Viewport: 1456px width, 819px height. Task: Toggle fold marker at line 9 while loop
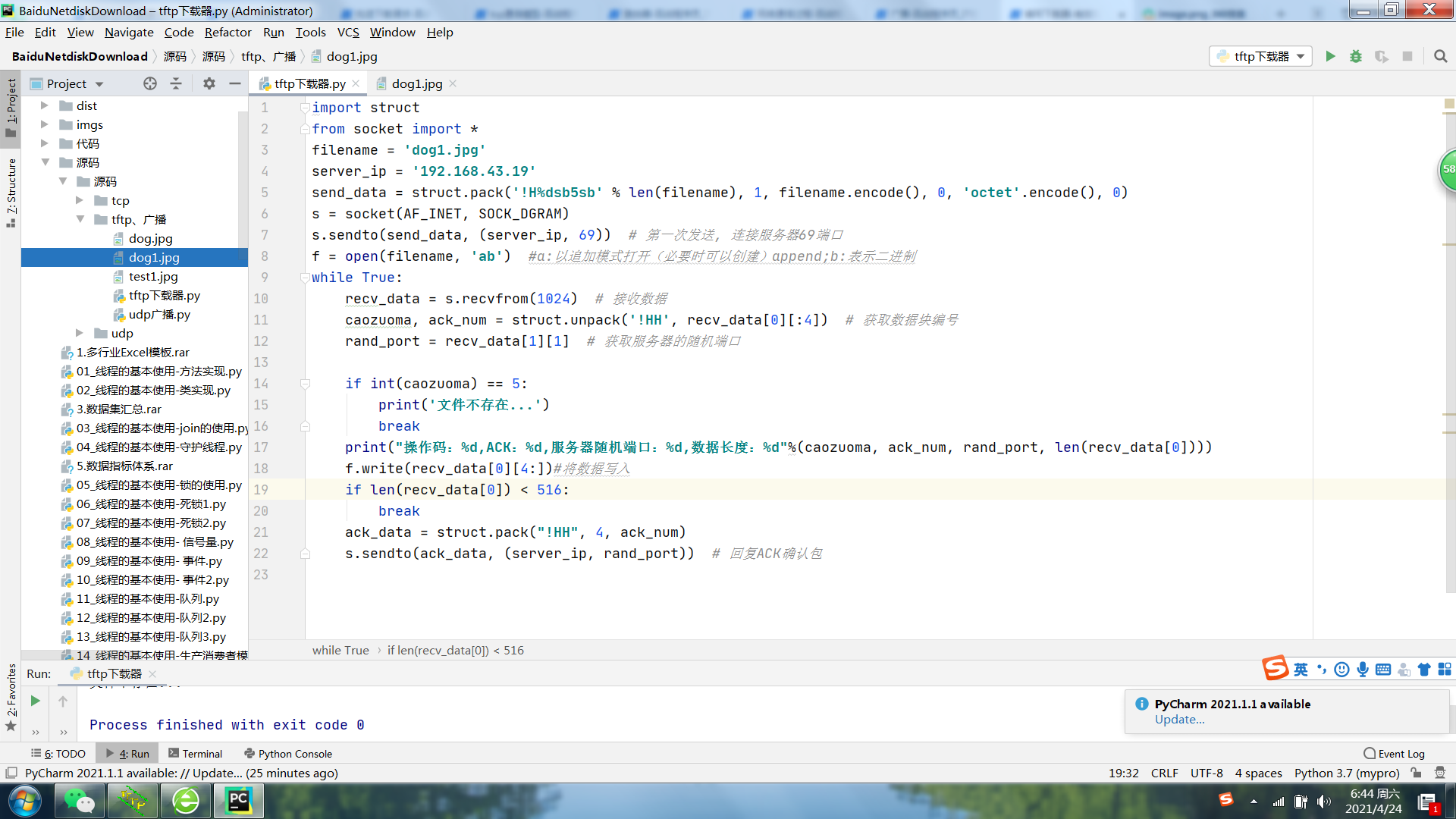pos(305,278)
